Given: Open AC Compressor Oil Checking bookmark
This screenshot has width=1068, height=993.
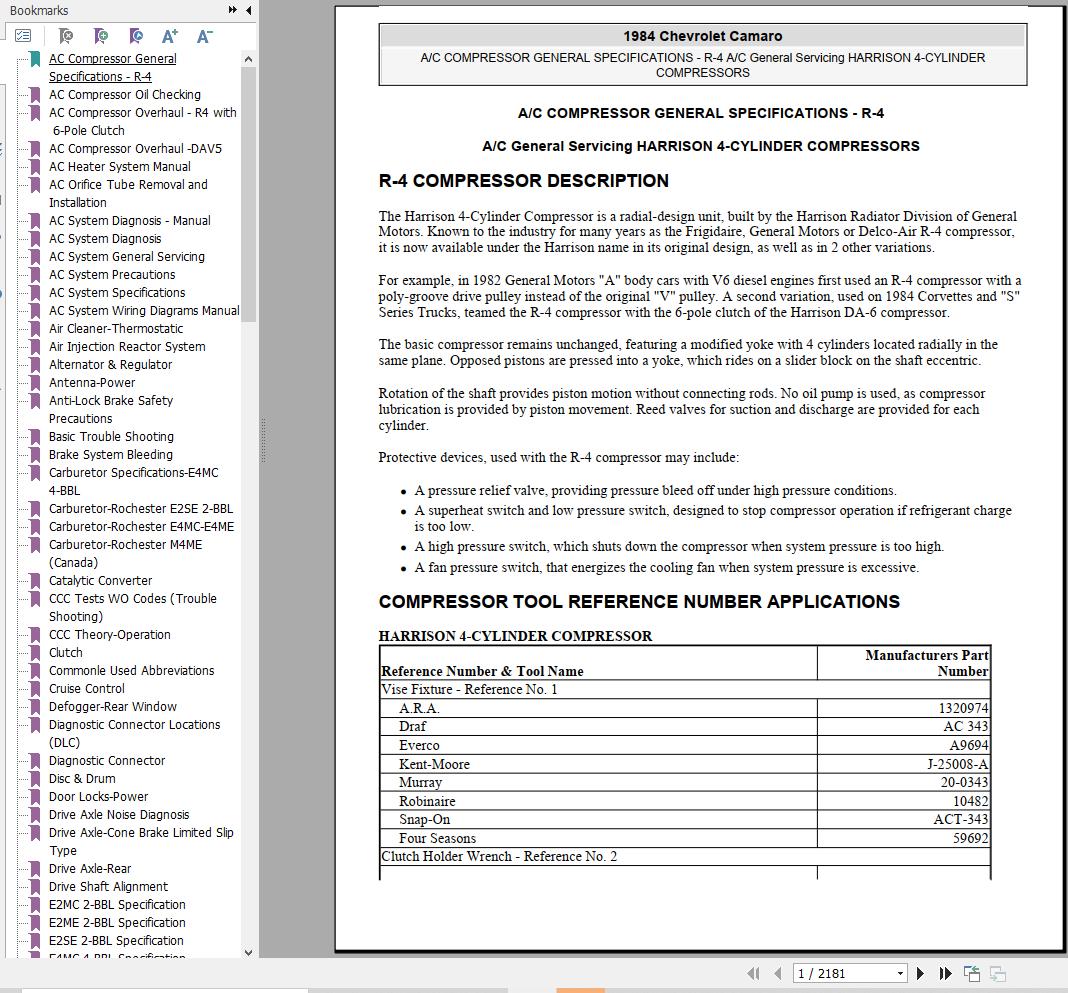Looking at the screenshot, I should (x=125, y=95).
